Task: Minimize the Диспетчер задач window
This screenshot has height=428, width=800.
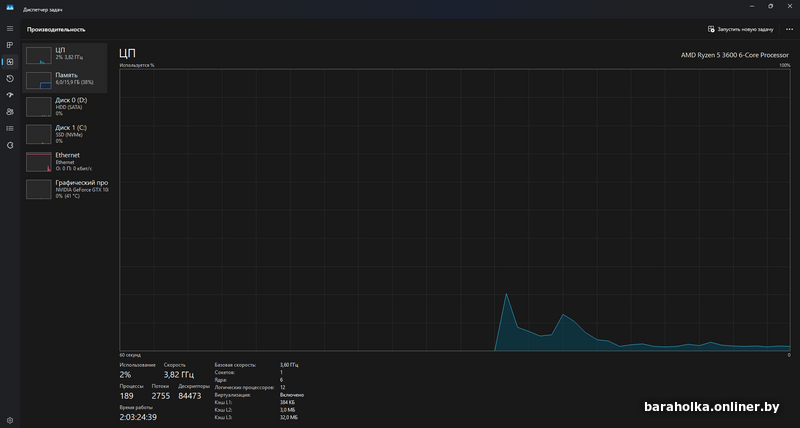Action: pos(752,6)
